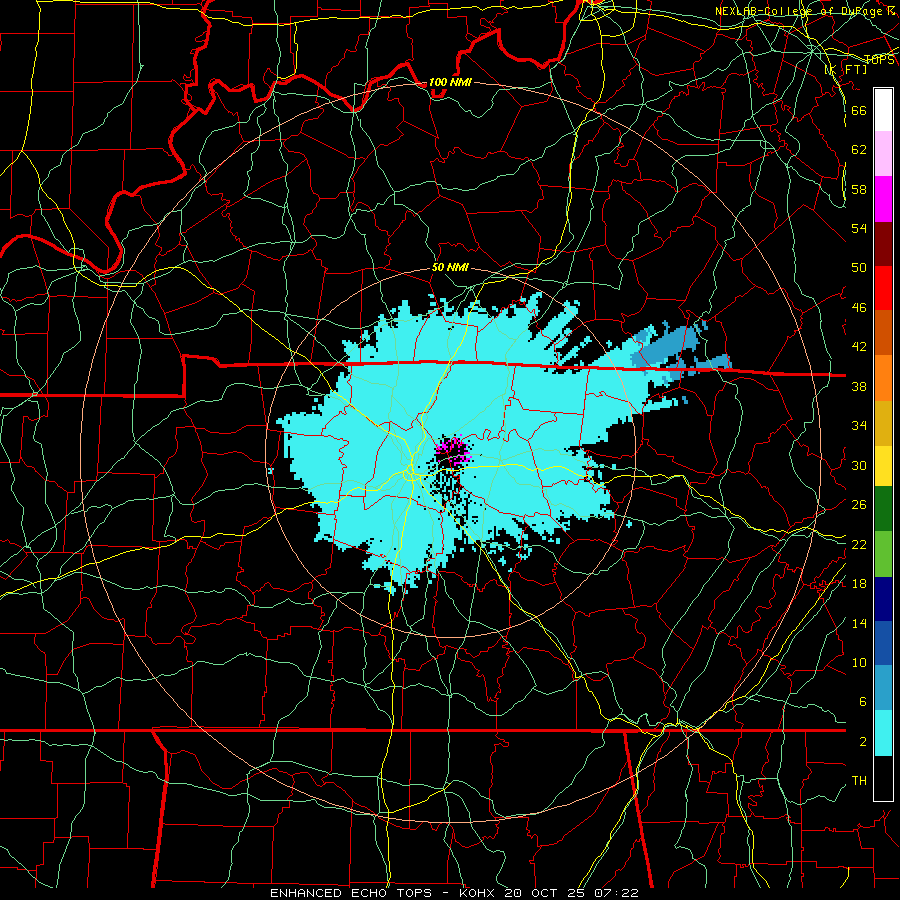Click the "50 NMI" range ring label
This screenshot has width=900, height=900.
click(x=450, y=267)
